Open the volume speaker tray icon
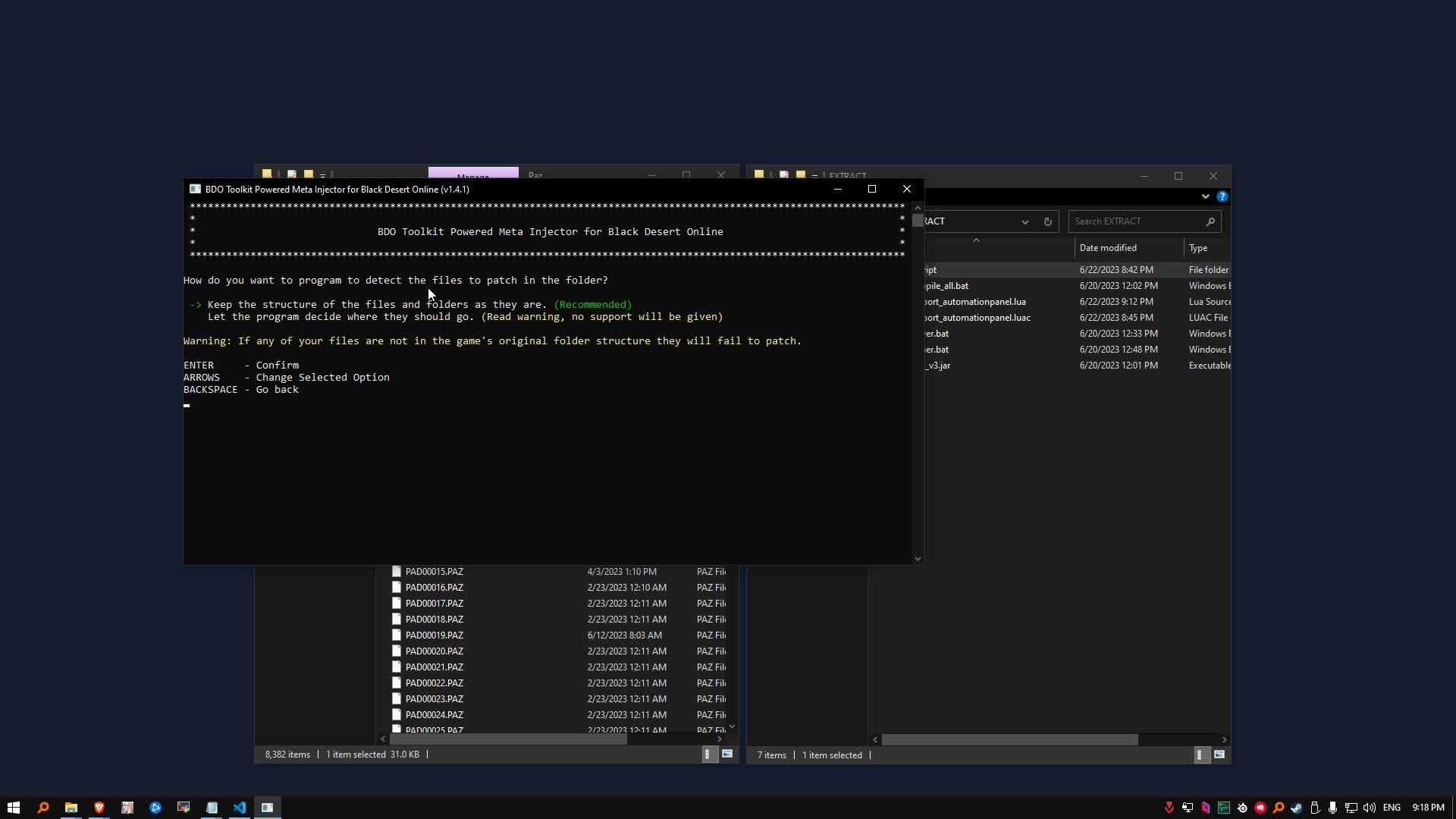 1370,808
